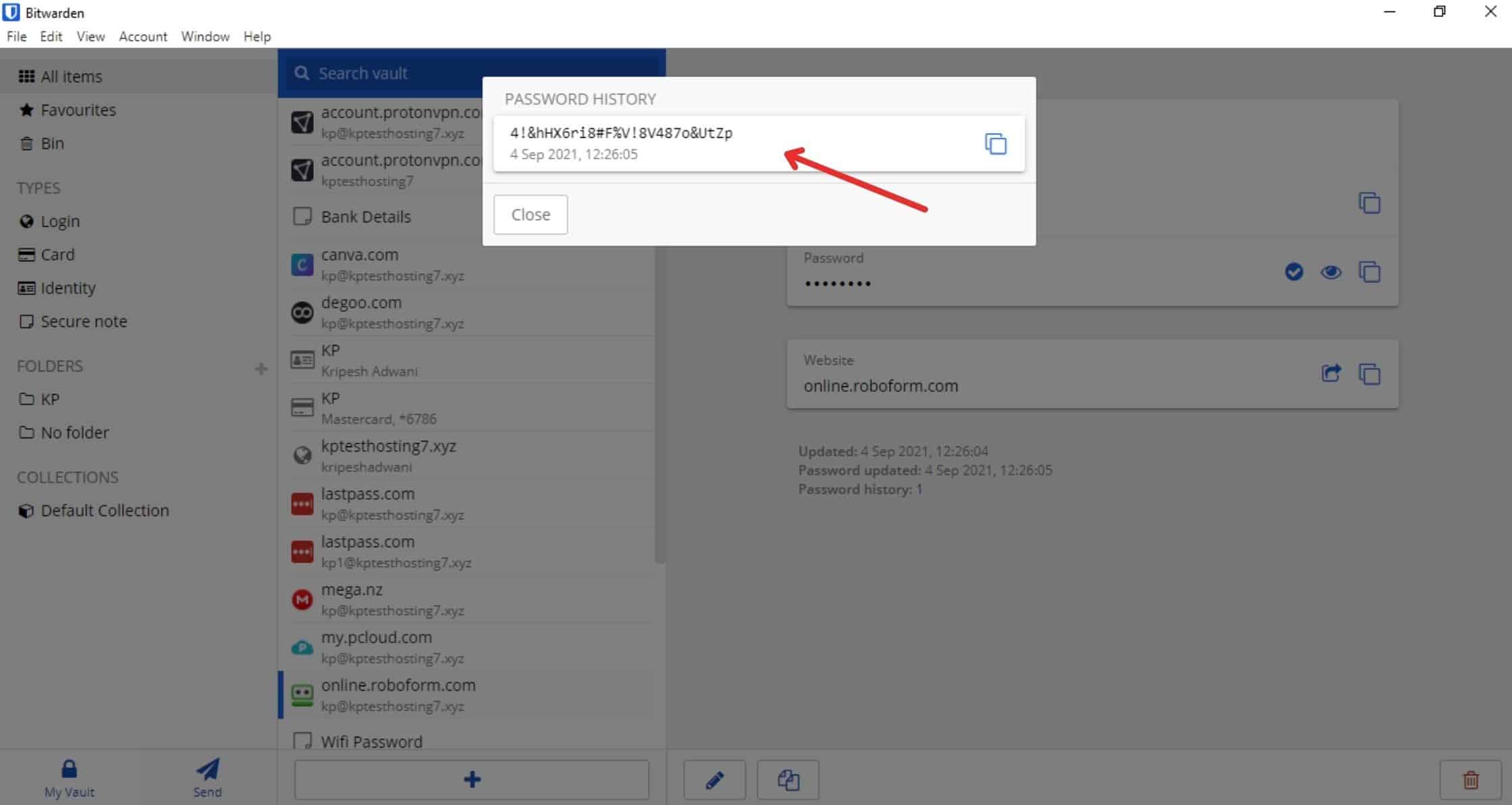Open the Account menu
This screenshot has width=1512, height=805.
[142, 36]
